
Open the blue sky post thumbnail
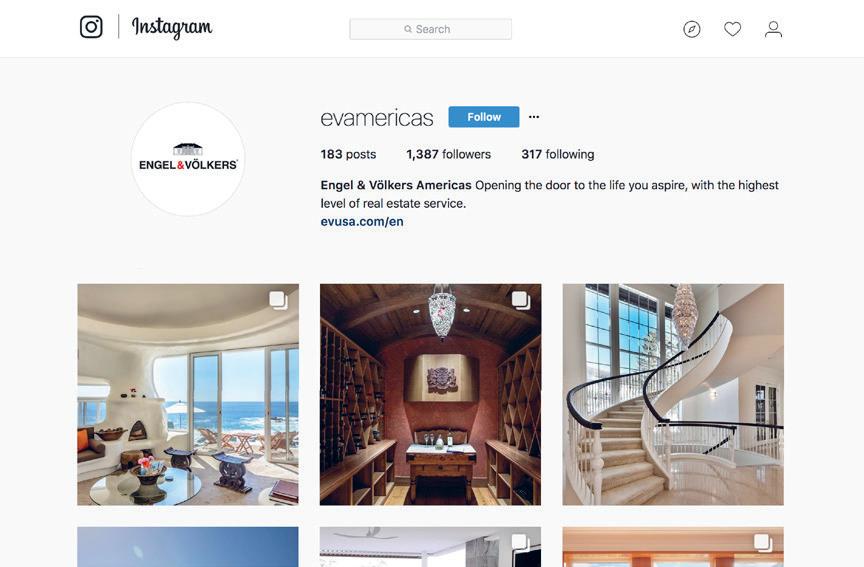click(x=188, y=547)
